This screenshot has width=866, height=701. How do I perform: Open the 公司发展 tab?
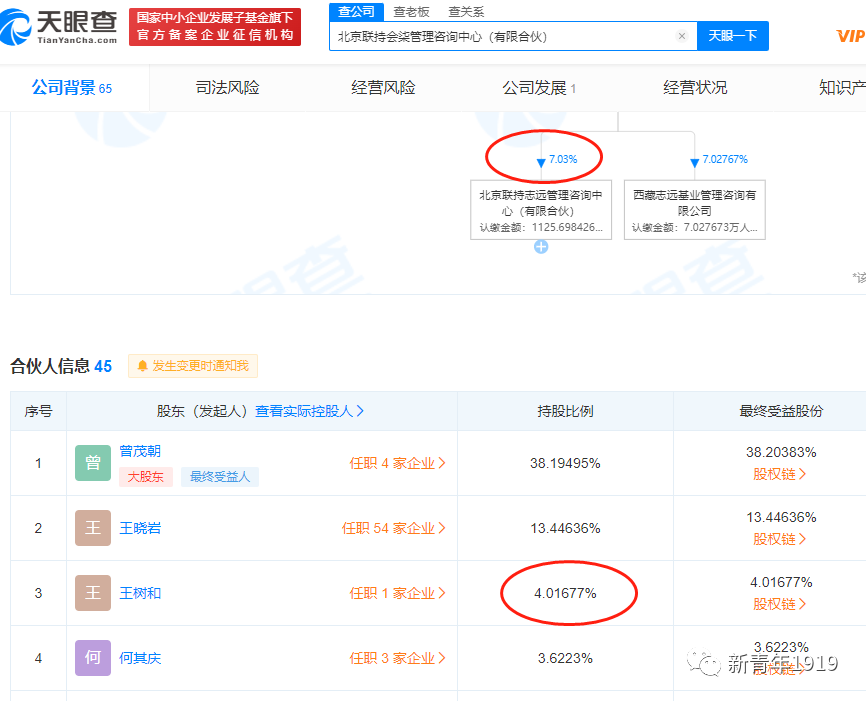coord(539,88)
